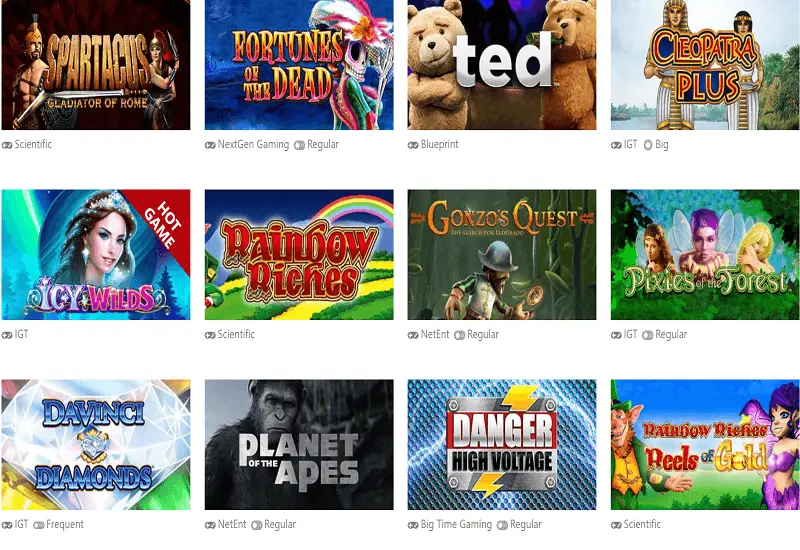Click the Big jackpot icon under Cleopatra Plus
The width and height of the screenshot is (800, 550).
point(648,145)
